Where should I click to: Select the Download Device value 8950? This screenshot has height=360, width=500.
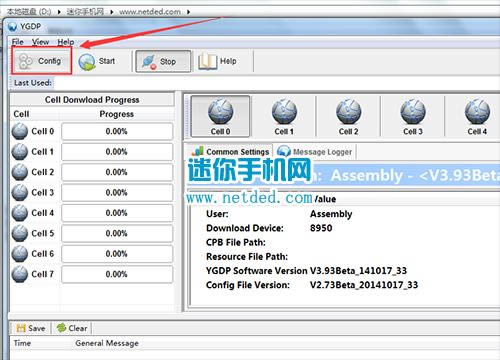click(321, 228)
